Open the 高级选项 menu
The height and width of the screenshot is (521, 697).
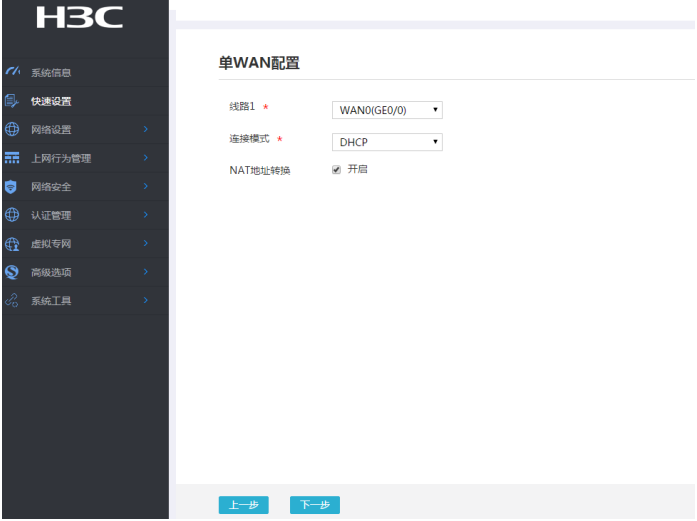coord(85,272)
